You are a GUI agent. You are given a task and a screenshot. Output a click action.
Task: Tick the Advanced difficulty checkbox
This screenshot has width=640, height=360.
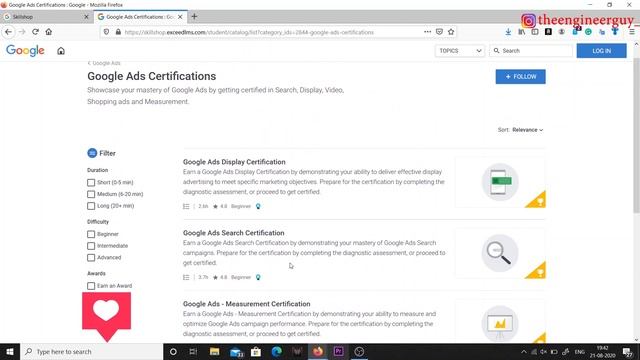coord(91,258)
